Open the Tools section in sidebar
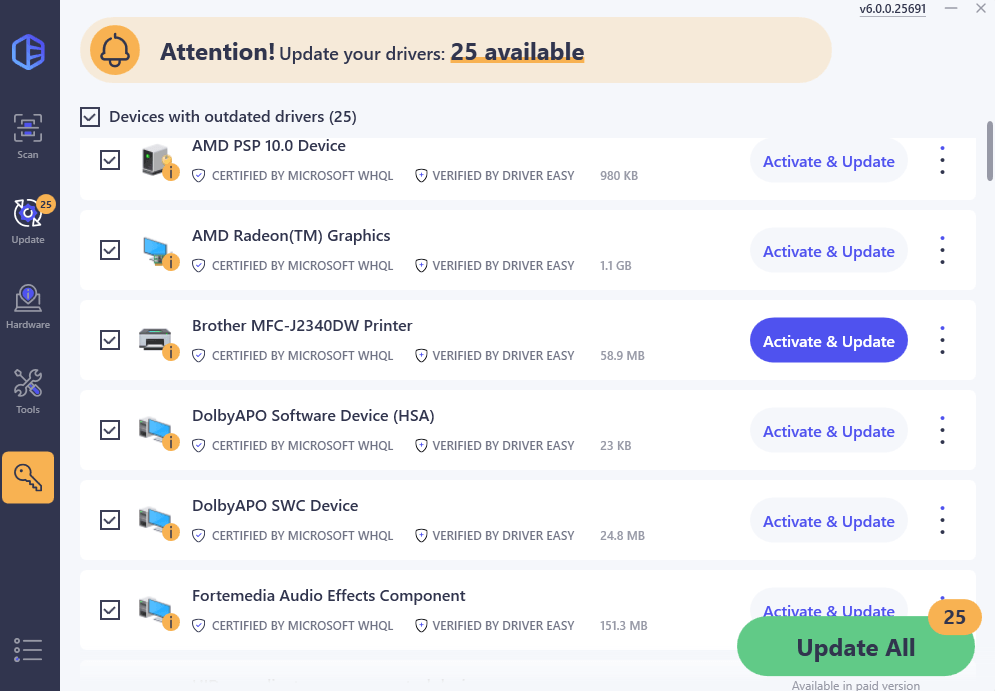The height and width of the screenshot is (691, 995). click(28, 391)
